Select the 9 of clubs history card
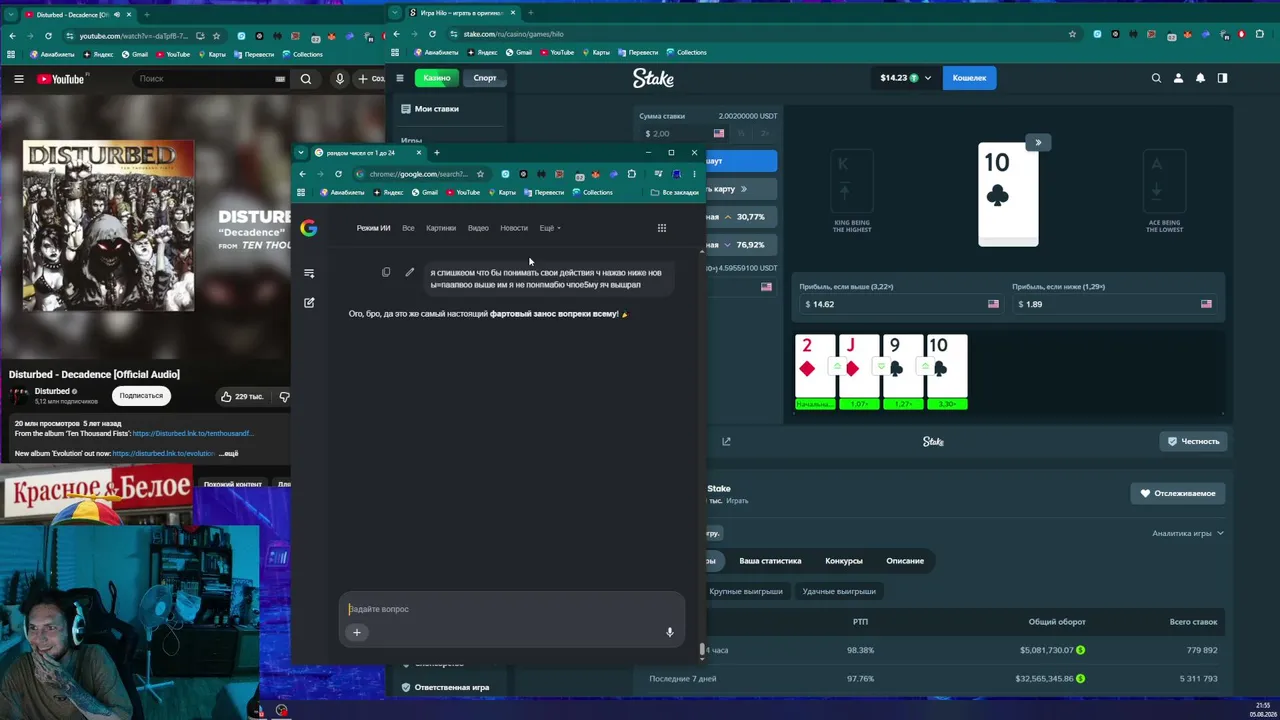1280x720 pixels. [x=903, y=371]
